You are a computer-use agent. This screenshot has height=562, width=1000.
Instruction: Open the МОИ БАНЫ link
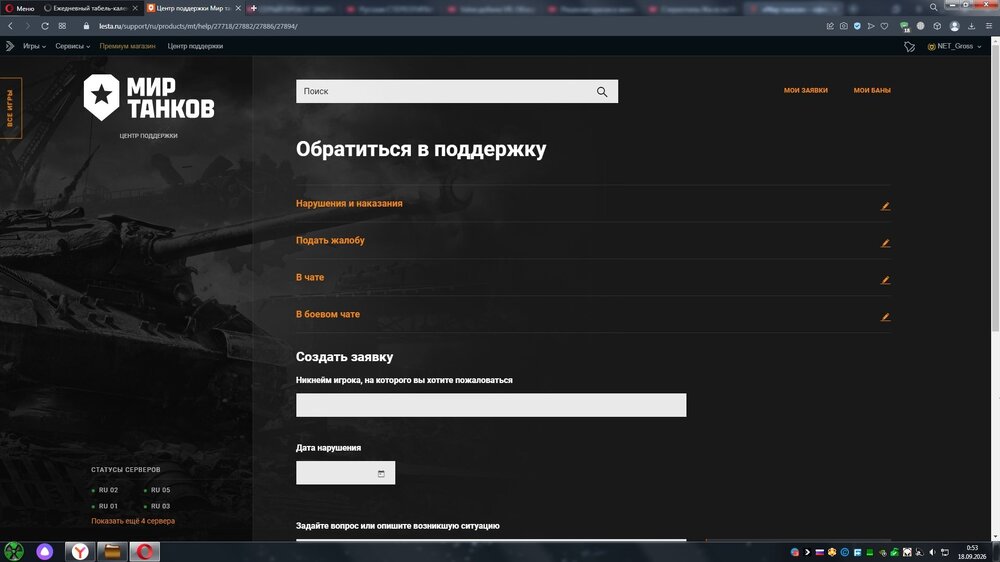coord(872,91)
